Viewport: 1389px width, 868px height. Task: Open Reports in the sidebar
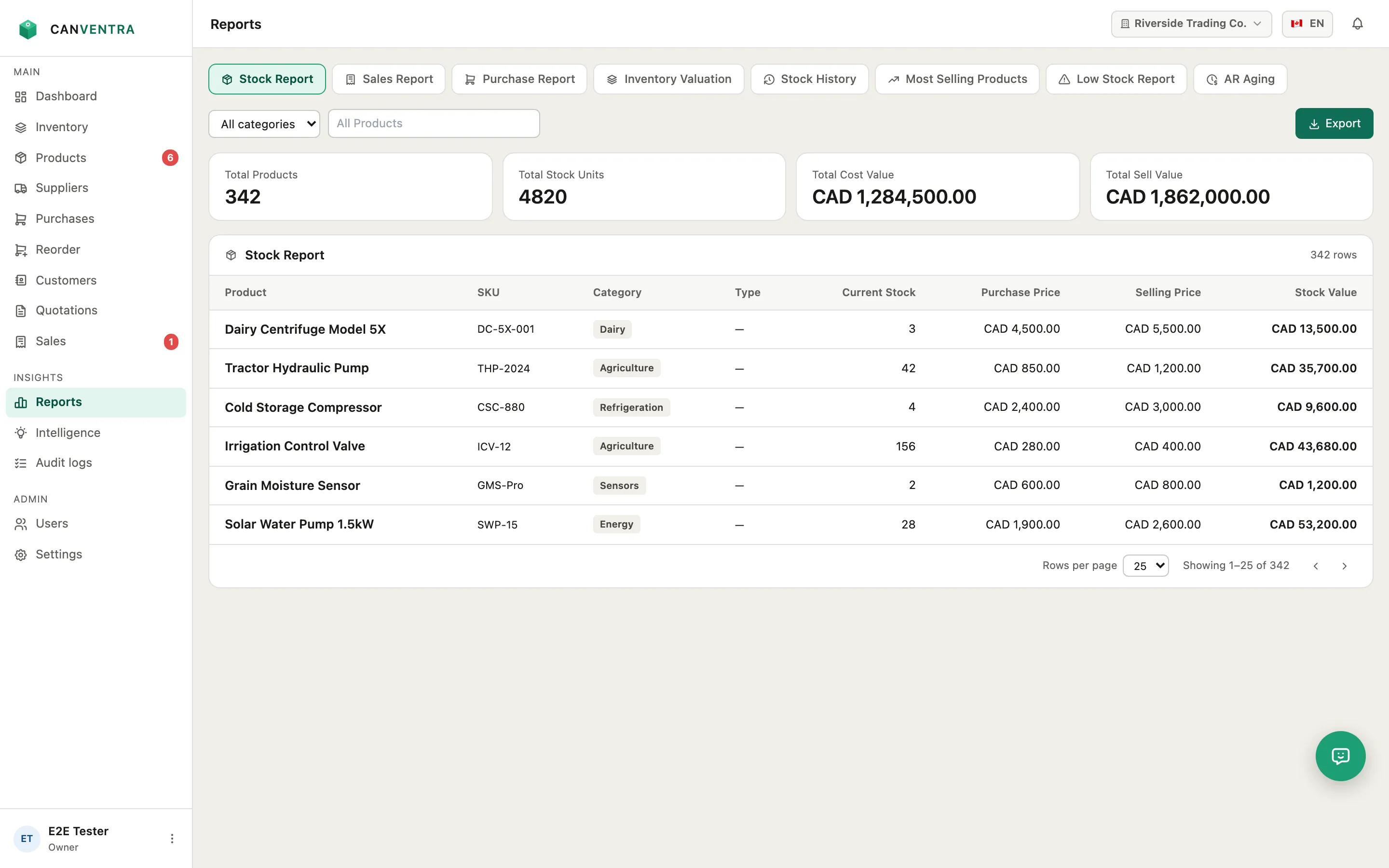(x=96, y=403)
